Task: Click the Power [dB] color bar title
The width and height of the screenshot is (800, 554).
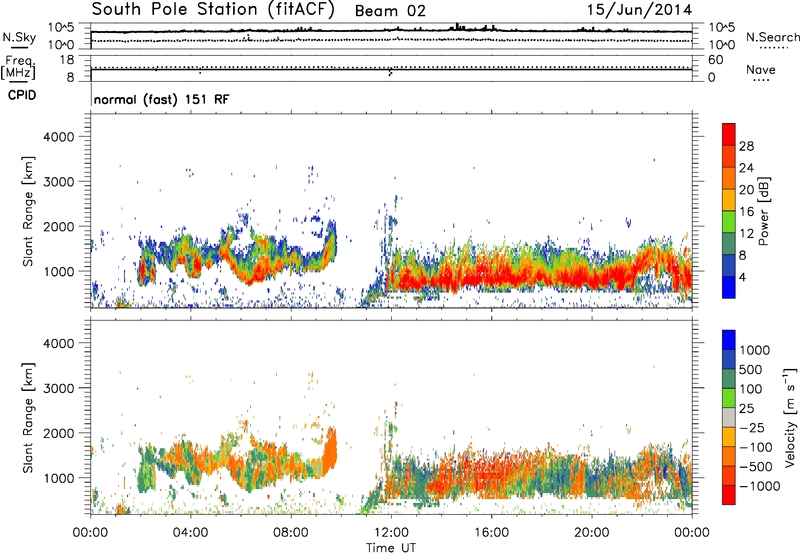Action: coord(763,211)
